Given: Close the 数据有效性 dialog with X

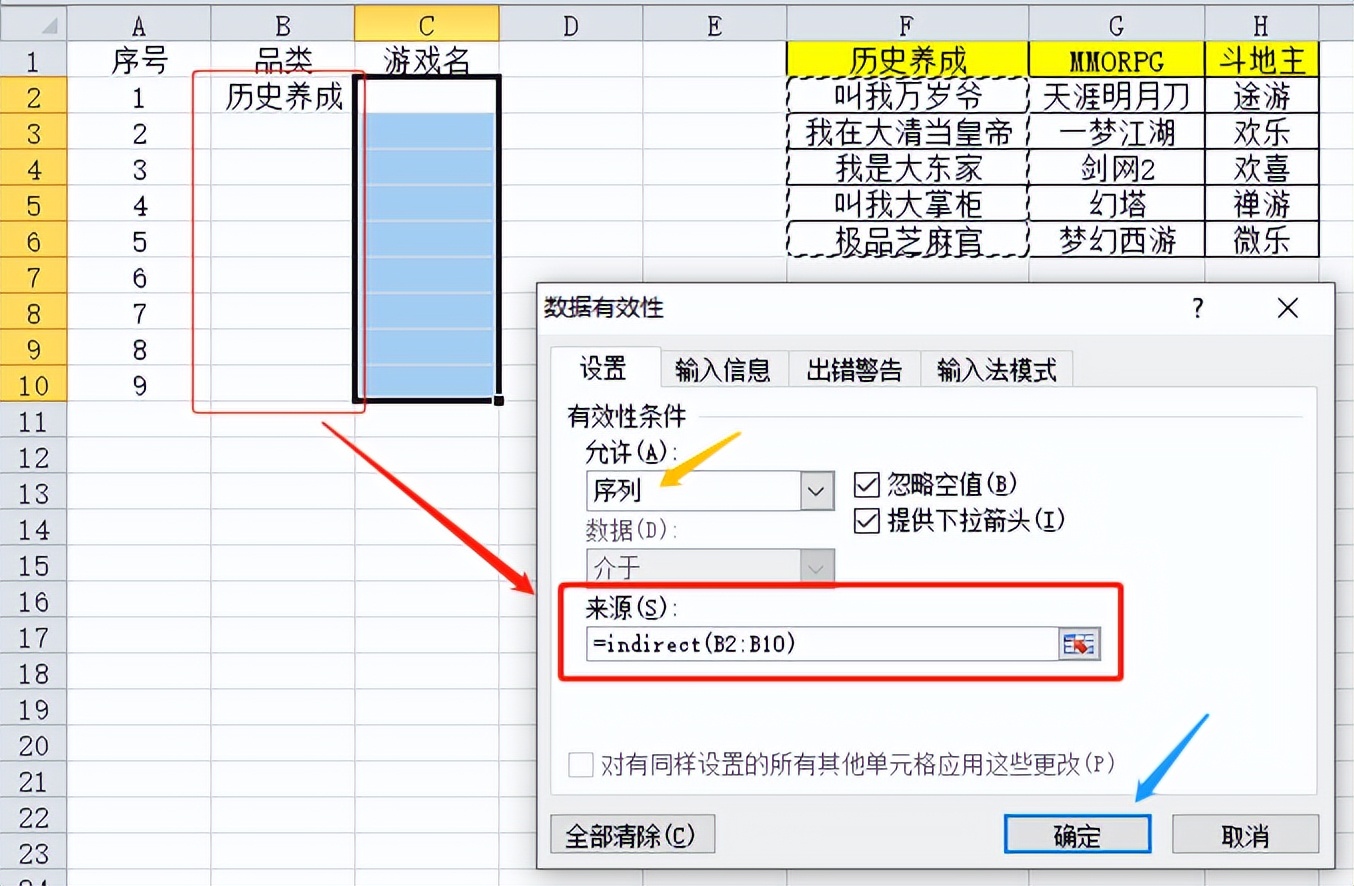Looking at the screenshot, I should coord(1288,308).
